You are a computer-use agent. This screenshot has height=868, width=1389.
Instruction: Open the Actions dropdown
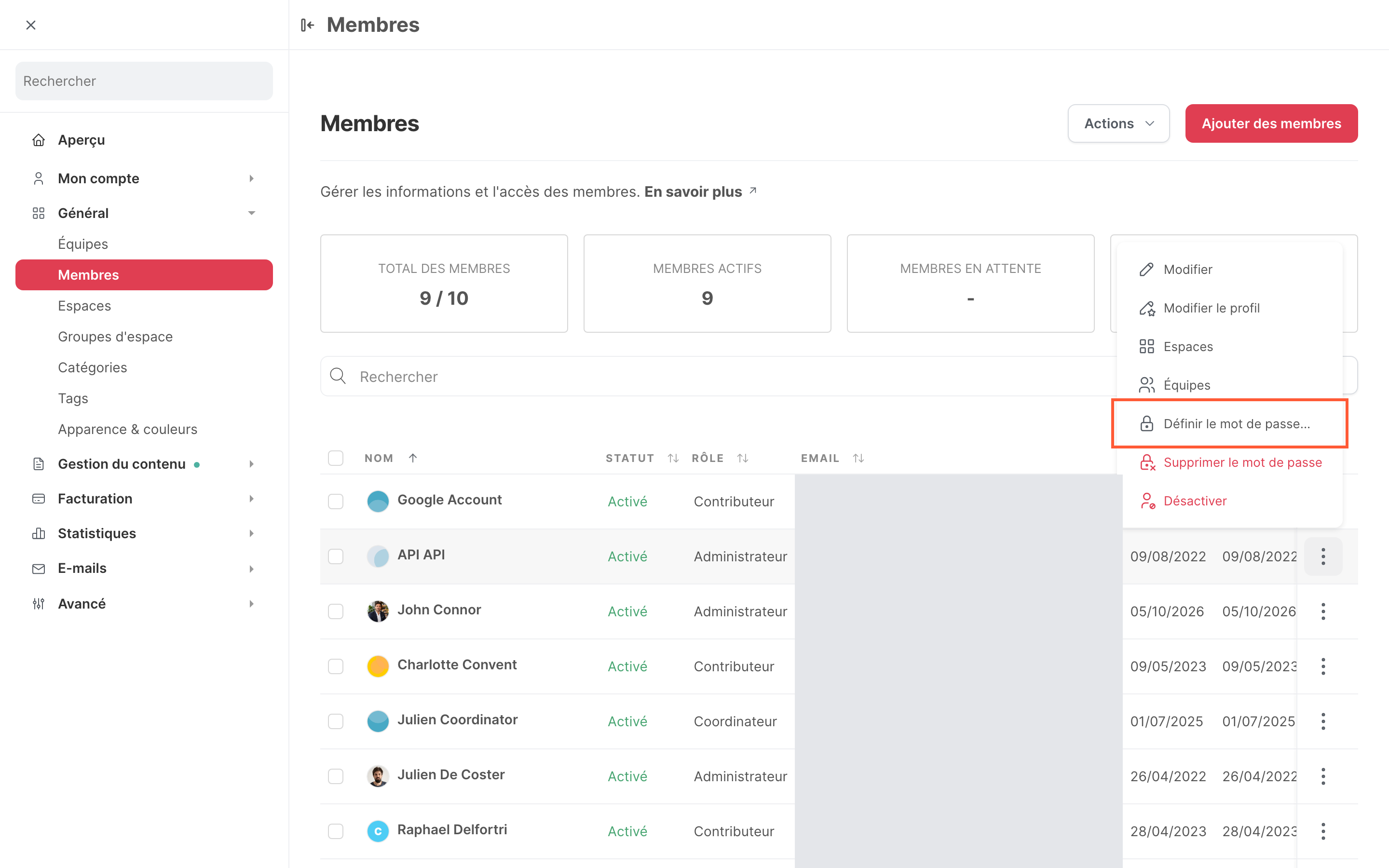point(1118,123)
